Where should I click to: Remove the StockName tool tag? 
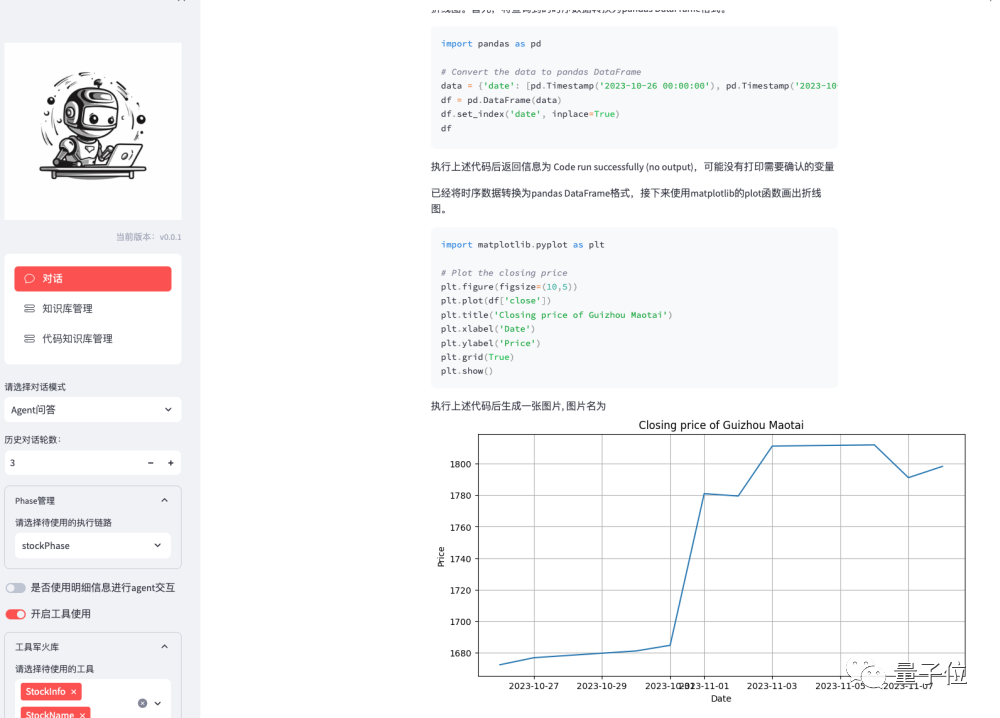tap(82, 714)
